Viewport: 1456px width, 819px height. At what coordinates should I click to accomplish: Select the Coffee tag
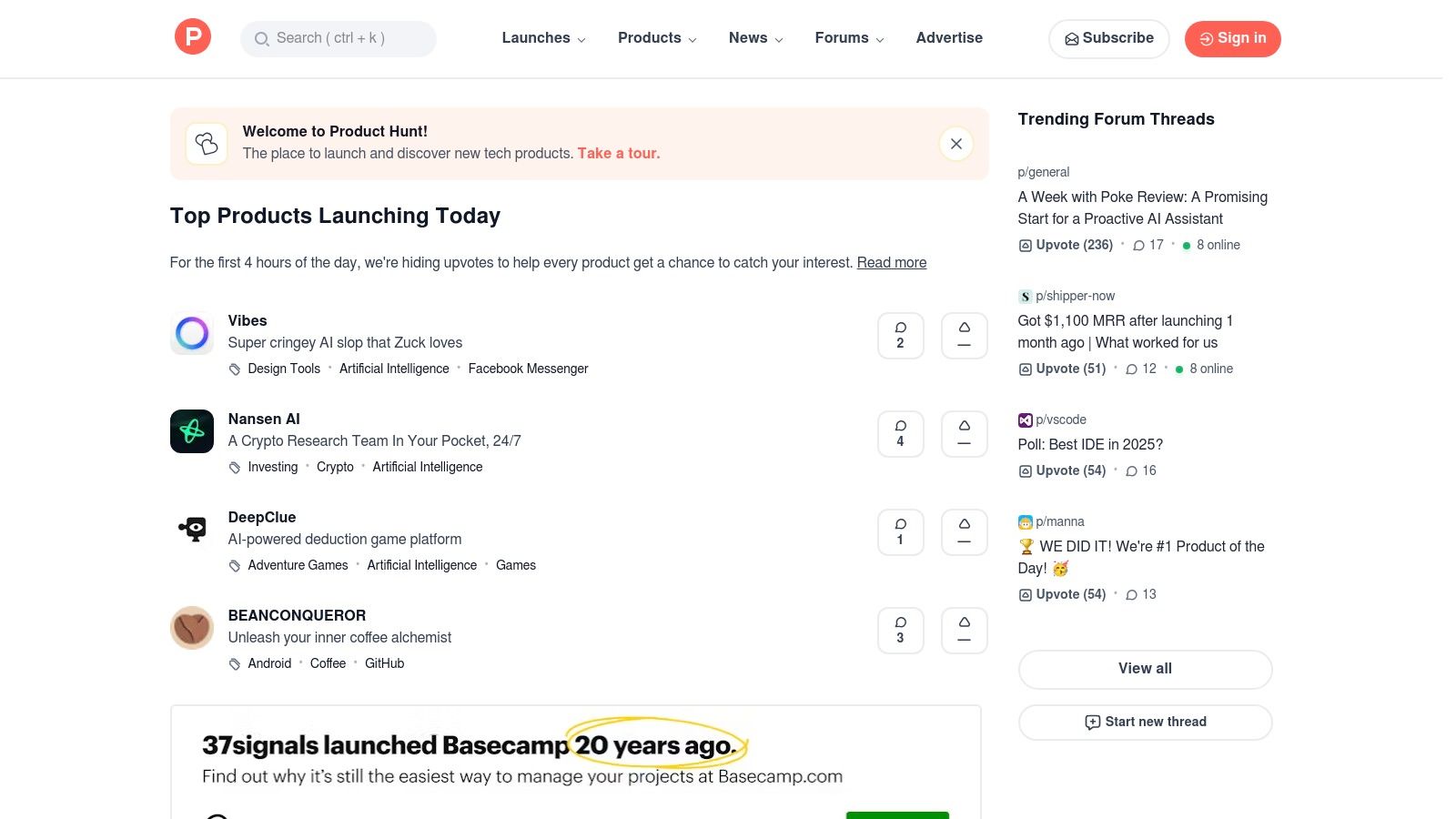(328, 663)
